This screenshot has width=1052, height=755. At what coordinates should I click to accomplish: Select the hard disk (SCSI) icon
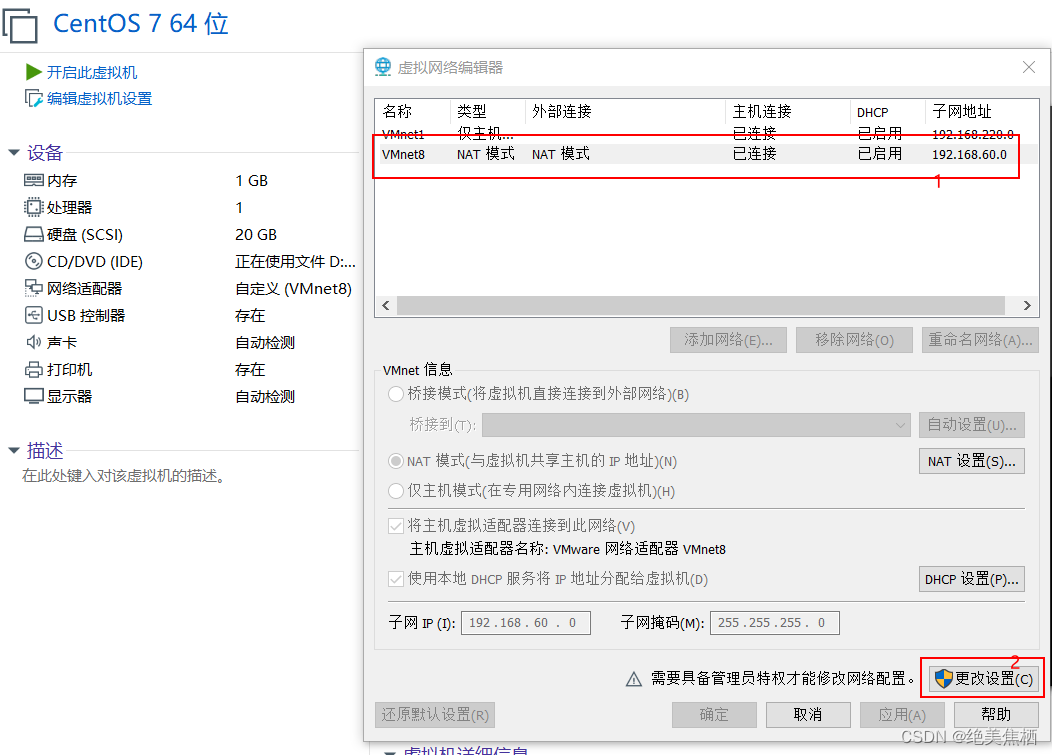tap(34, 234)
